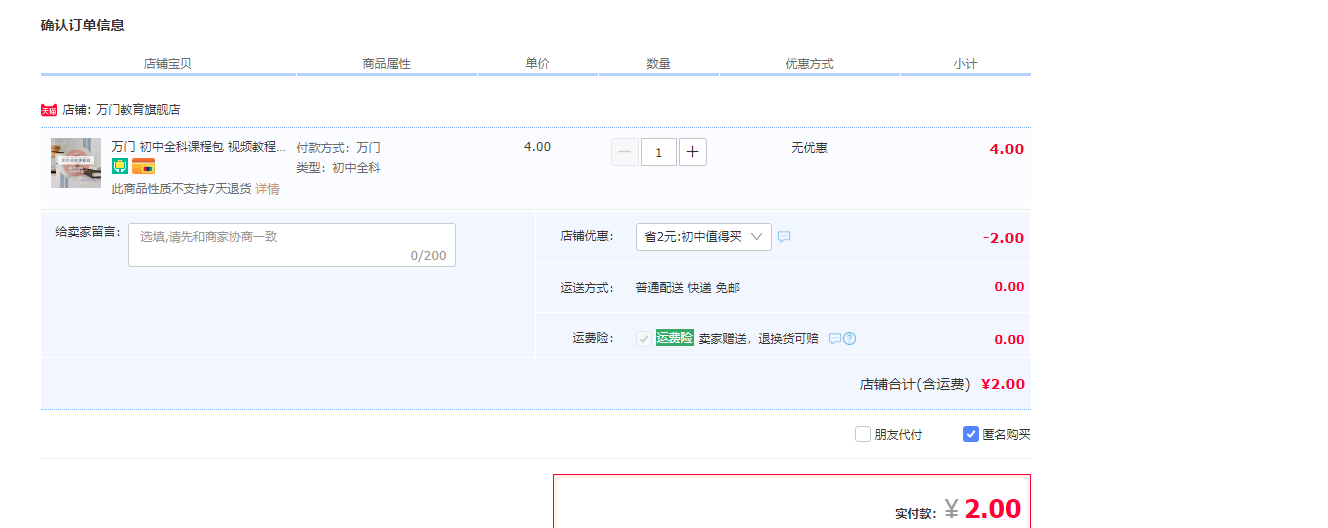Image resolution: width=1328 pixels, height=528 pixels.
Task: Click the question mark help icon for 运费险
Action: pyautogui.click(x=849, y=339)
